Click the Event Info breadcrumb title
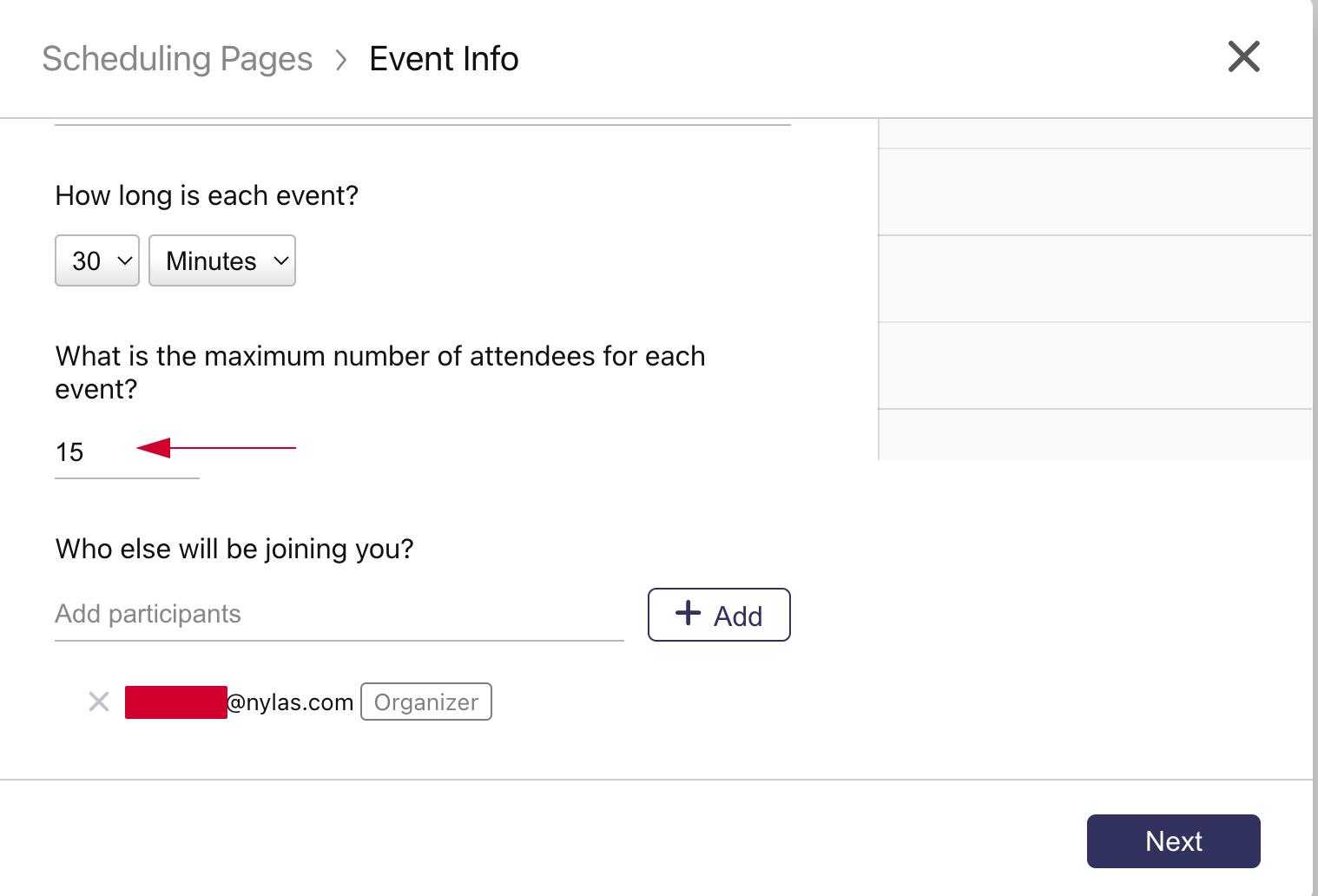Screen dimensions: 1318x896 pos(444,58)
